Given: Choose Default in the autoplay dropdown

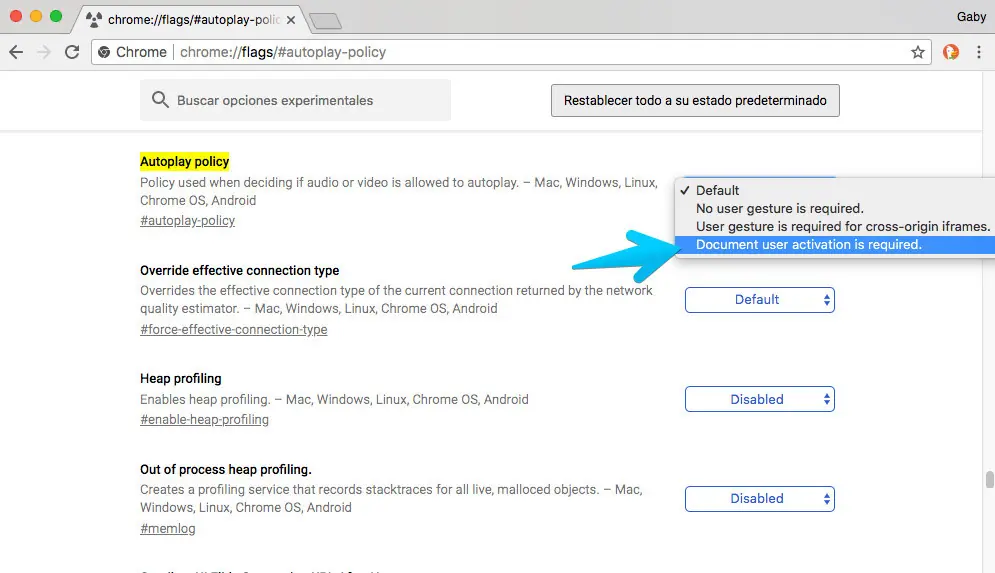Looking at the screenshot, I should click(834, 190).
